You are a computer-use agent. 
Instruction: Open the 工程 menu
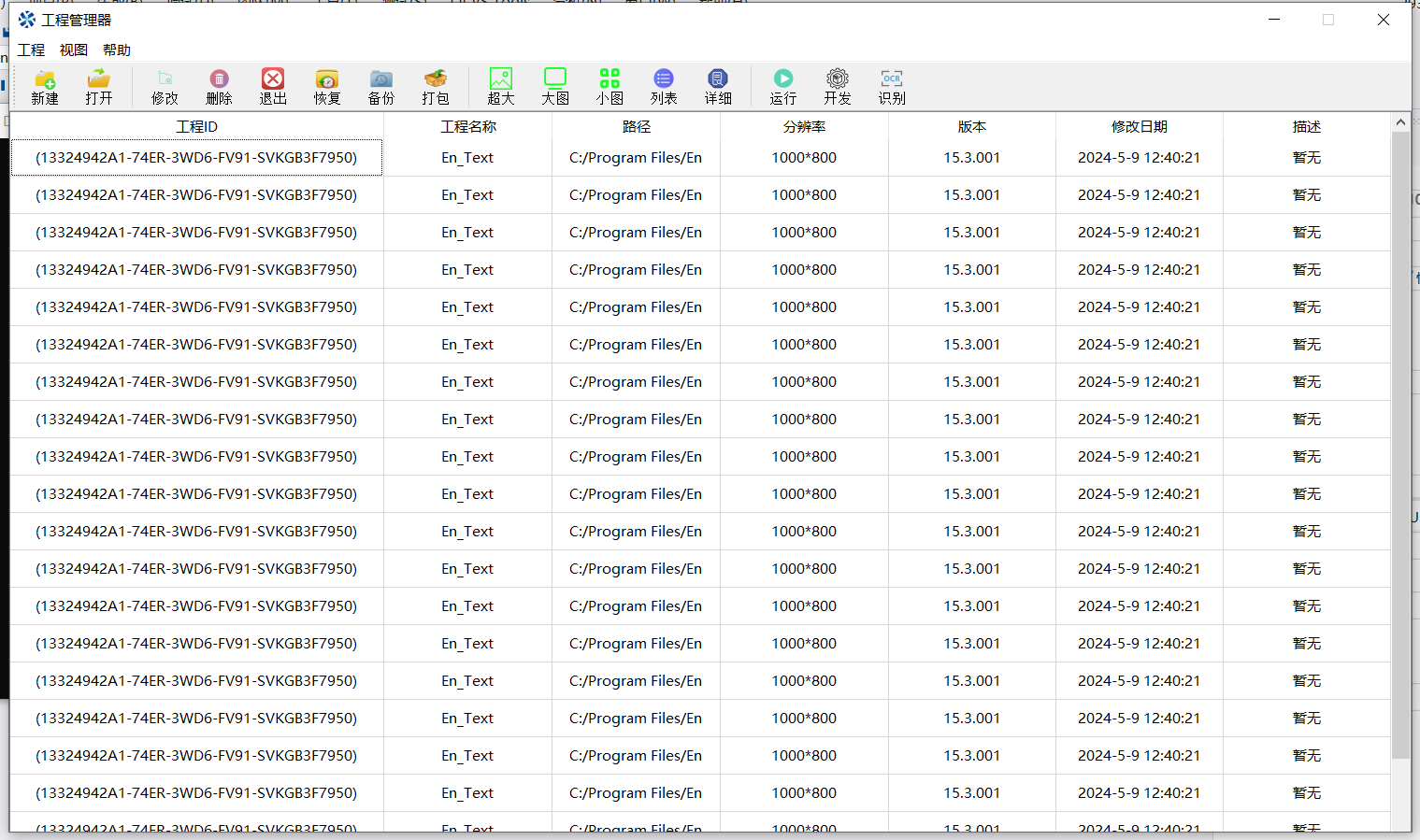point(31,50)
